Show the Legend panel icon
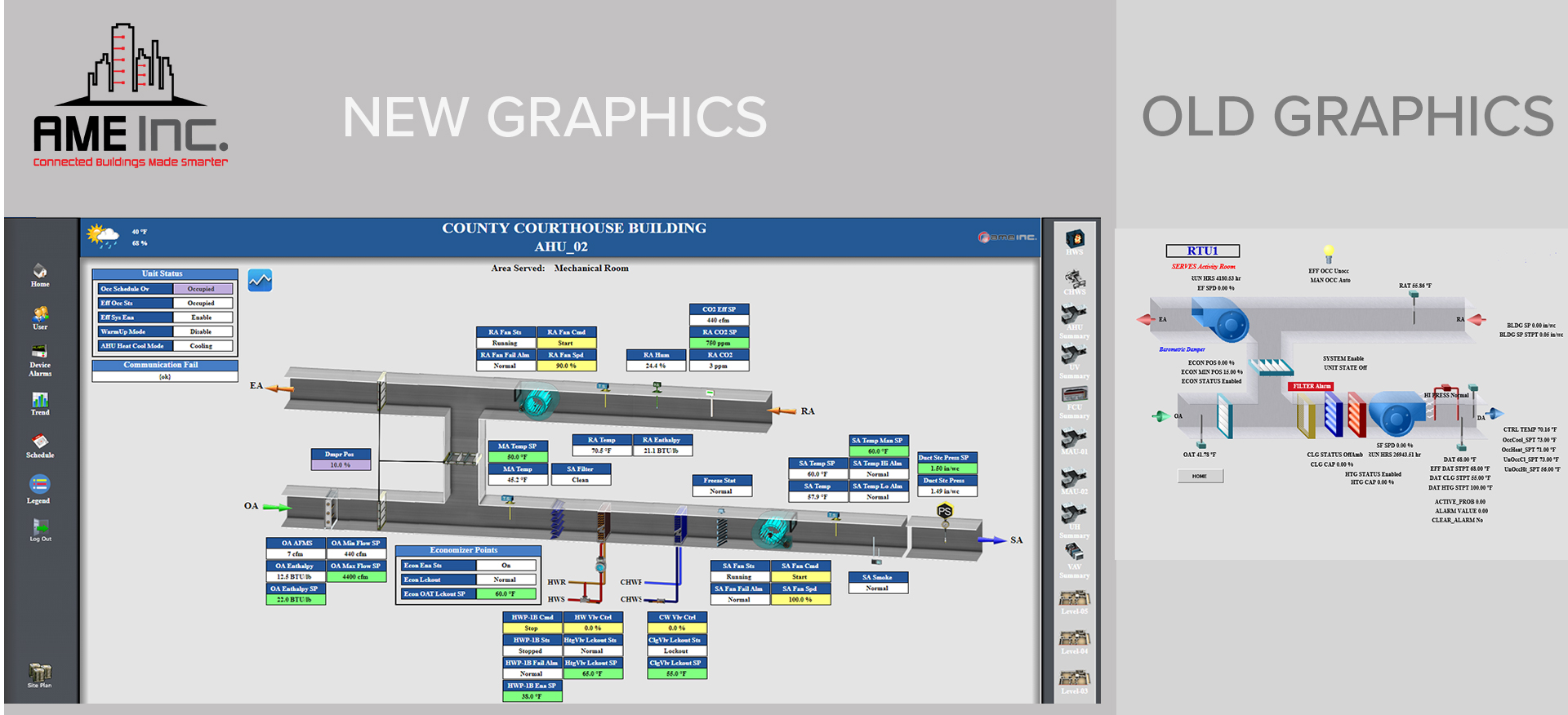Image resolution: width=1568 pixels, height=715 pixels. [x=39, y=485]
